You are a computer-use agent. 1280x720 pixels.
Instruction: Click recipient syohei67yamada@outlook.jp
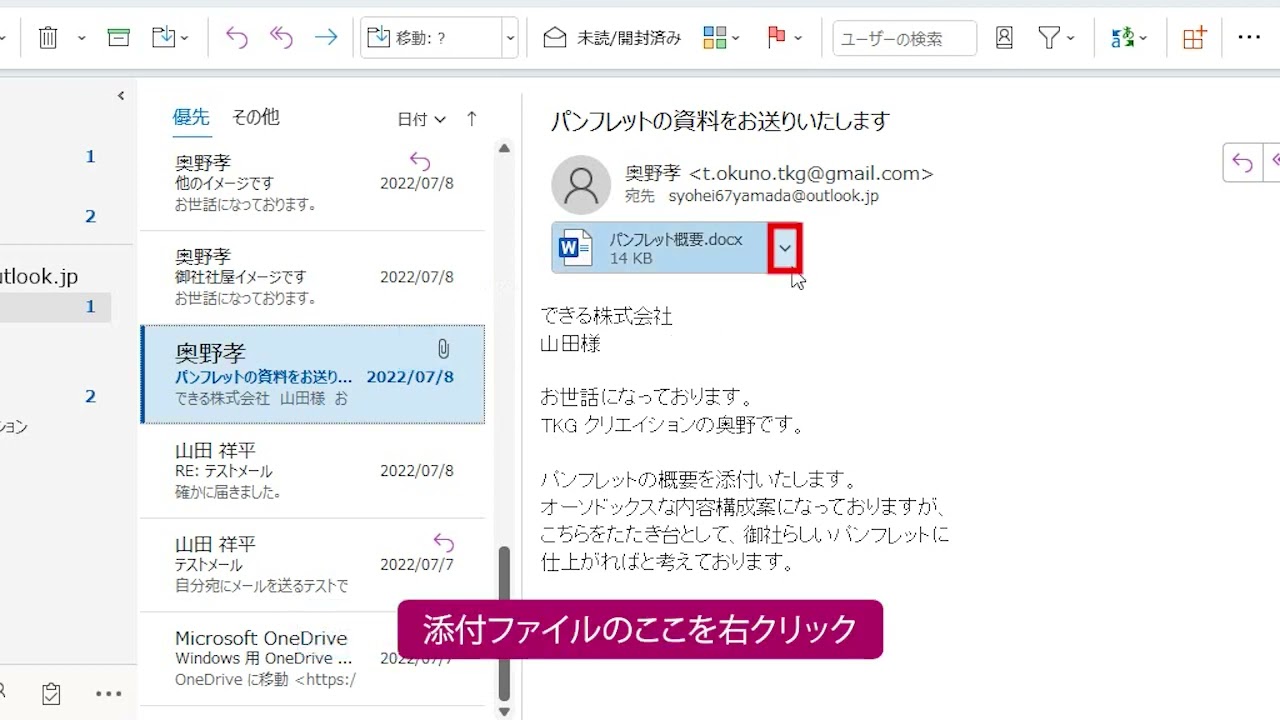[x=773, y=196]
